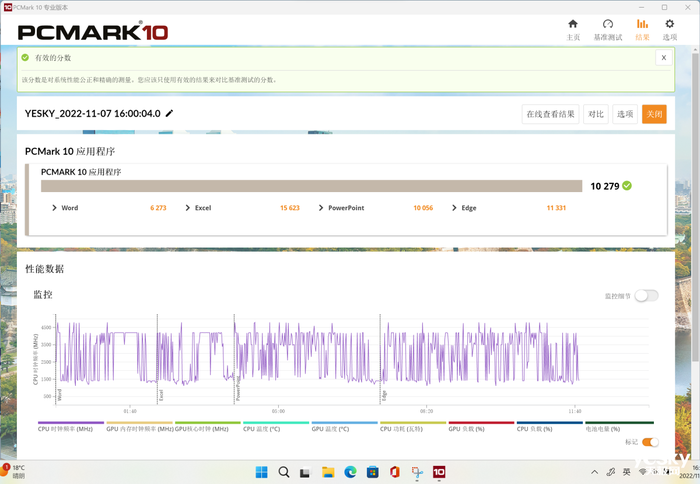Viewport: 700px width, 484px height.
Task: Open the Snipping Tool taskbar icon
Action: 417,472
